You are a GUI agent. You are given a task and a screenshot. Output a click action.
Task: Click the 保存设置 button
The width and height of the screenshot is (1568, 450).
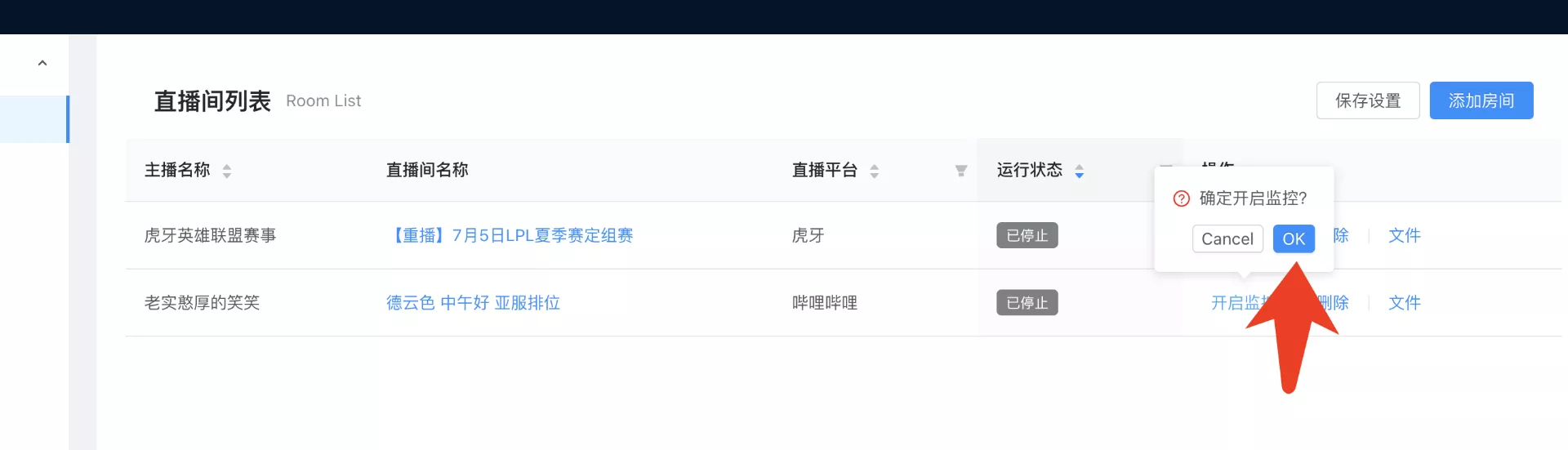1367,100
